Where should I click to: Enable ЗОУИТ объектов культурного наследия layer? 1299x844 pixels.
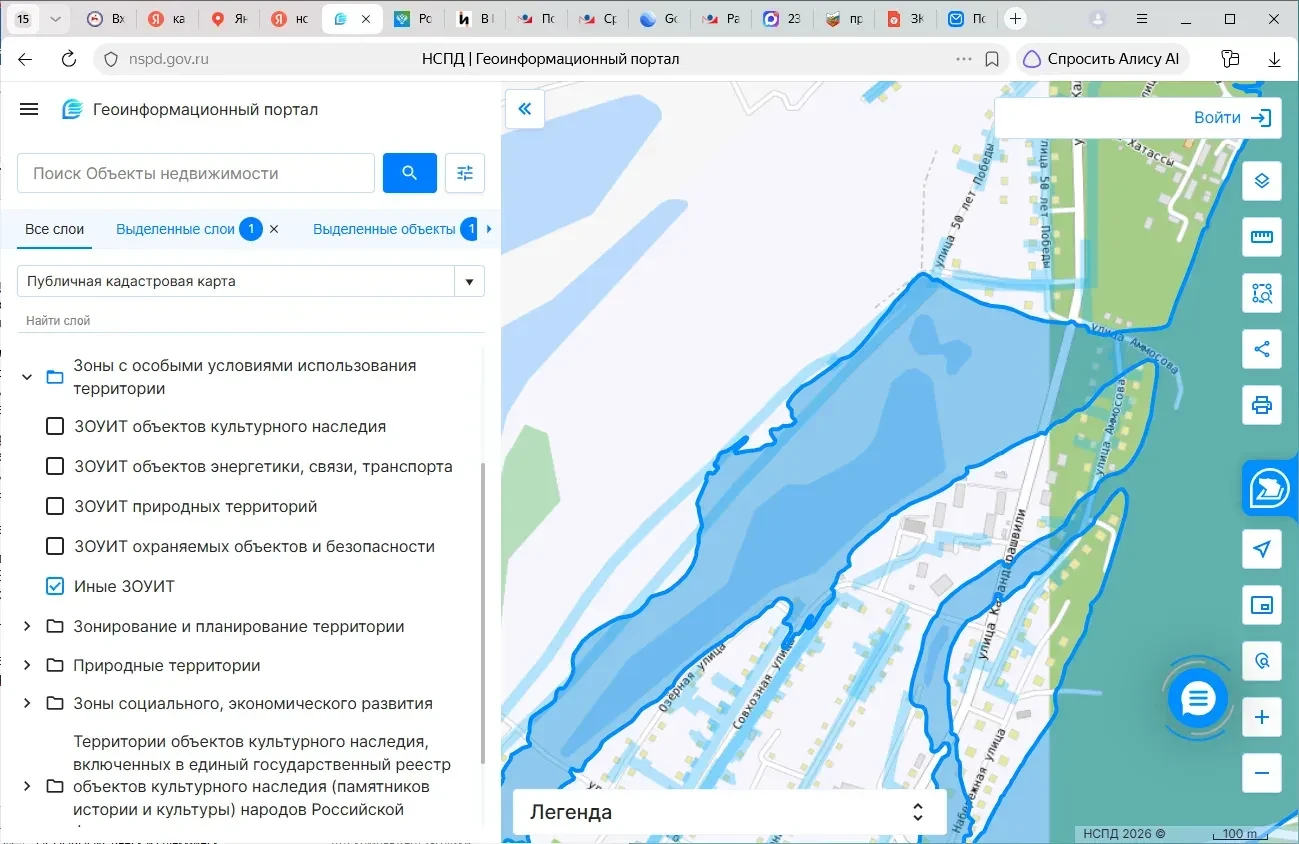pyautogui.click(x=56, y=427)
